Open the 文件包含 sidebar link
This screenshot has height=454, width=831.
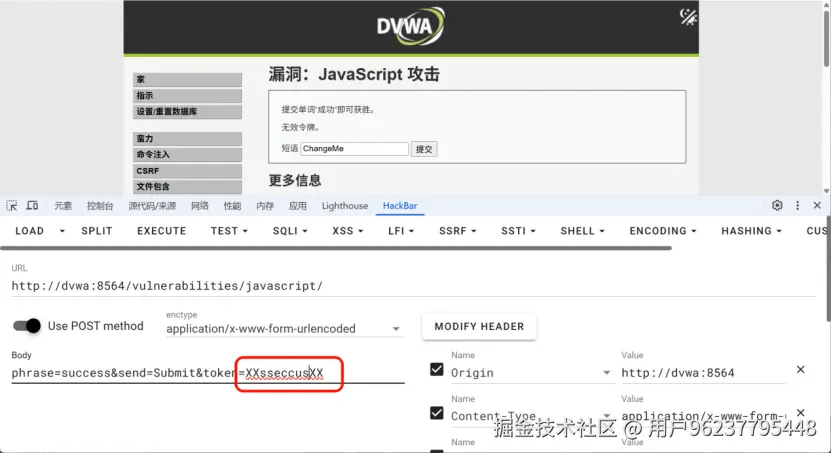pyautogui.click(x=188, y=186)
